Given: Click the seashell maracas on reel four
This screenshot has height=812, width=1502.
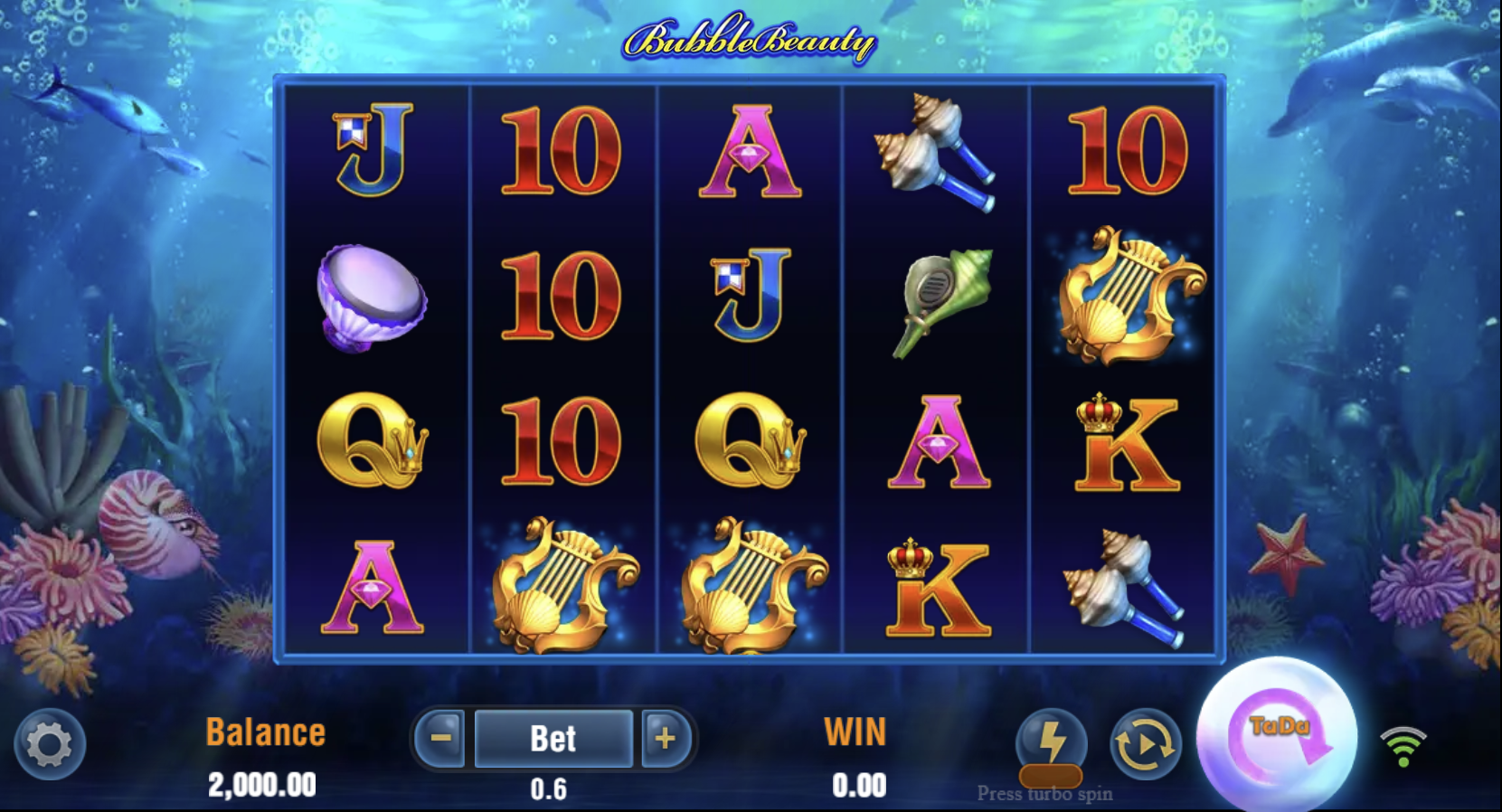Looking at the screenshot, I should (935, 151).
